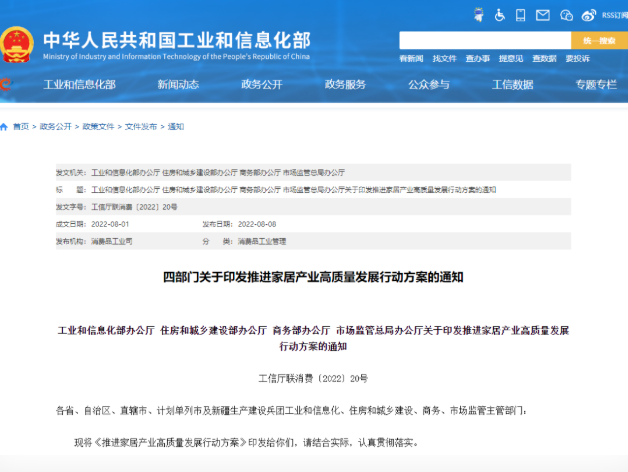Click the search input field
628x472 pixels.
pos(485,40)
